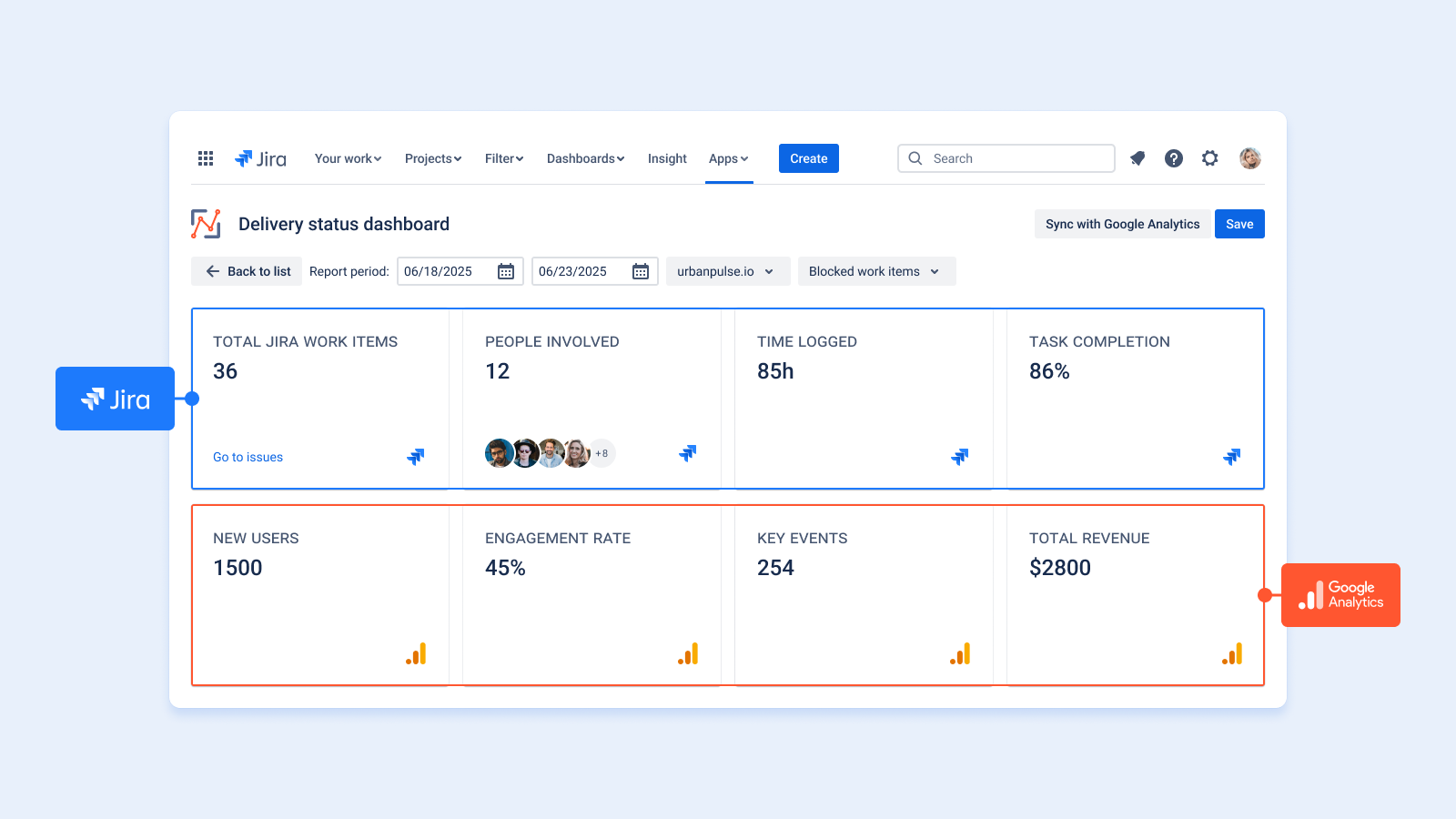Click Analytics icon on New Users card
This screenshot has width=1456, height=819.
click(416, 653)
